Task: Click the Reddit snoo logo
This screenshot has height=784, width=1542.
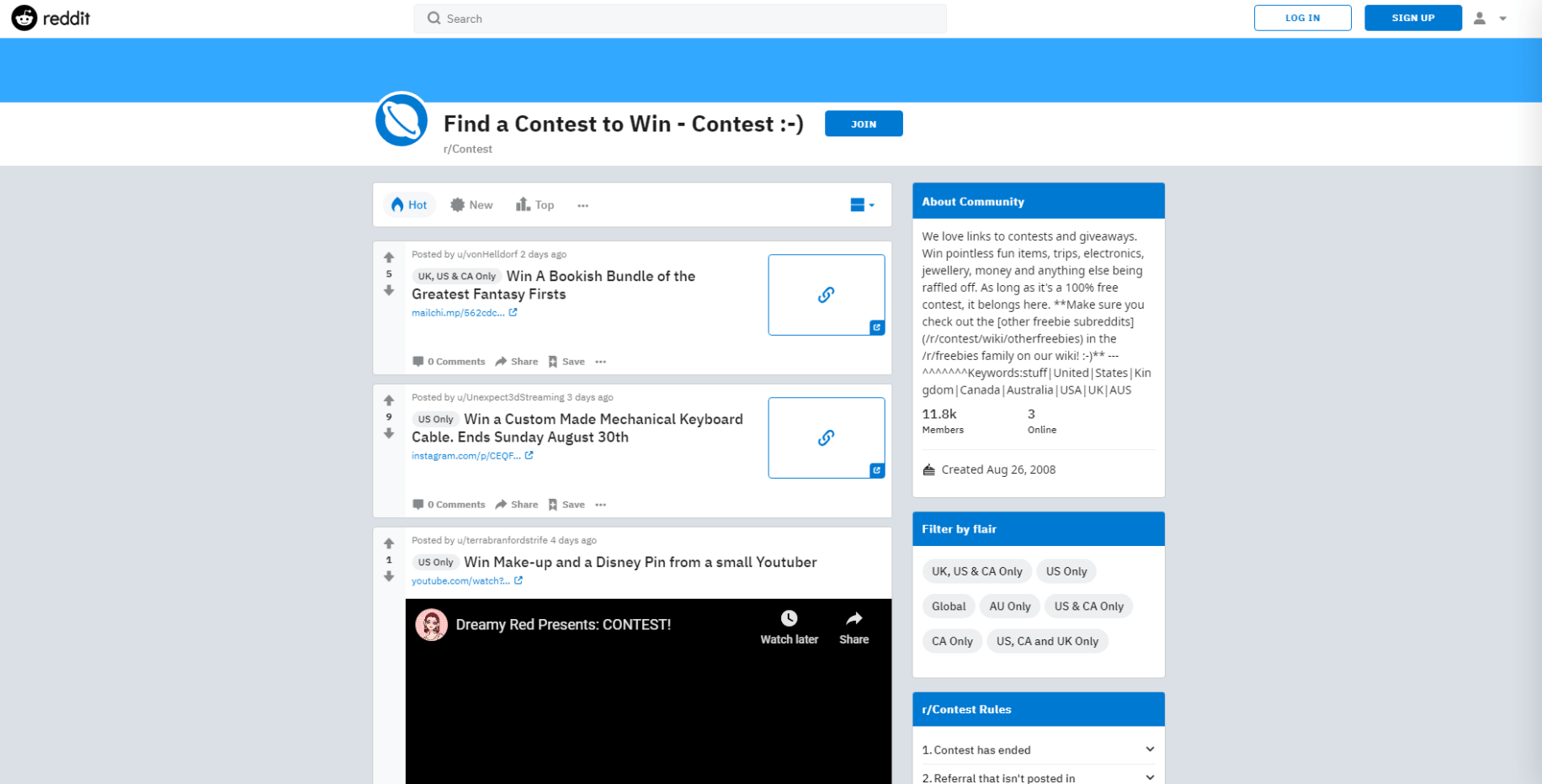Action: (x=24, y=18)
